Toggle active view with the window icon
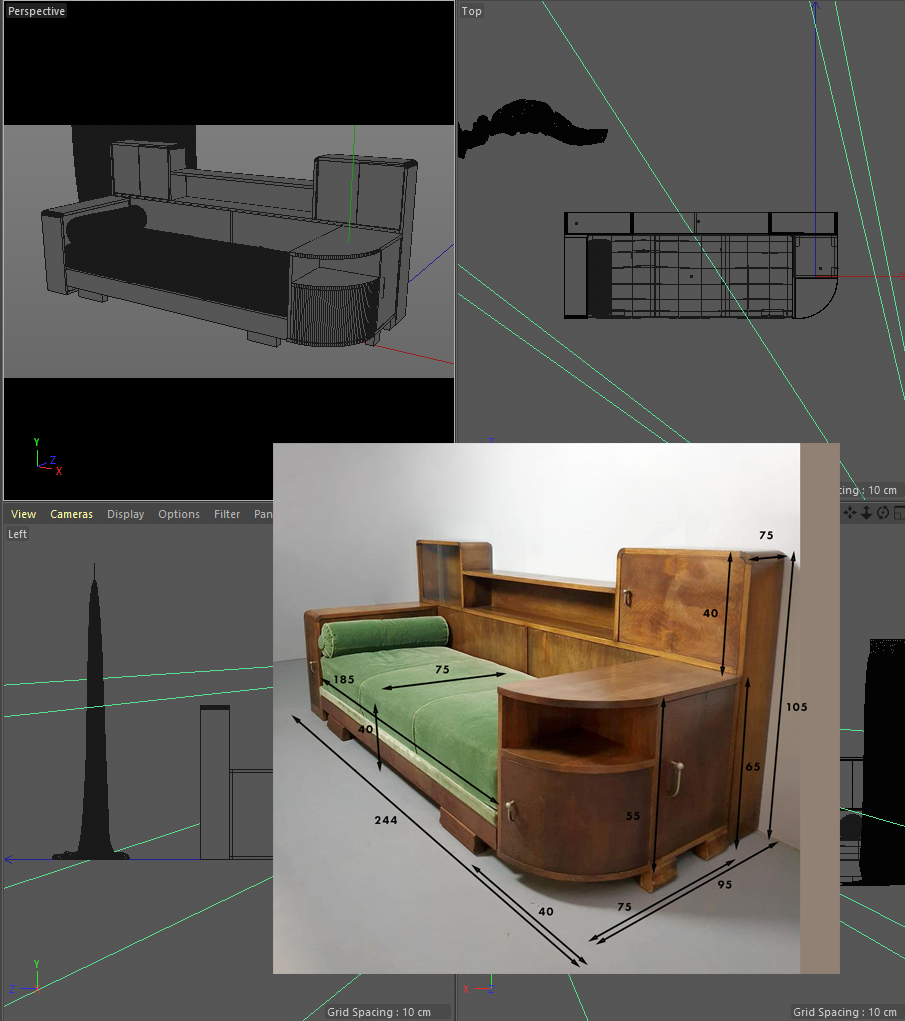Image resolution: width=905 pixels, height=1021 pixels. [899, 513]
